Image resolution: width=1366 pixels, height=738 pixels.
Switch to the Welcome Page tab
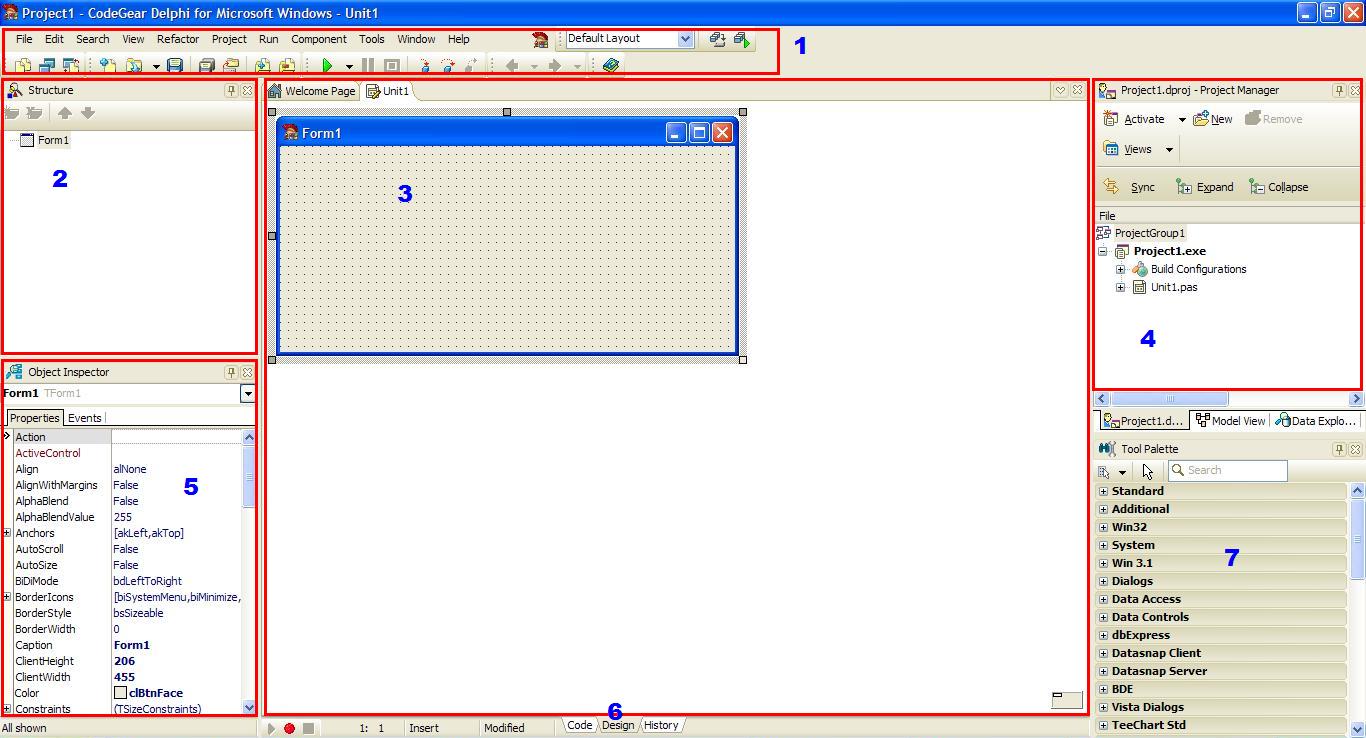[x=312, y=91]
